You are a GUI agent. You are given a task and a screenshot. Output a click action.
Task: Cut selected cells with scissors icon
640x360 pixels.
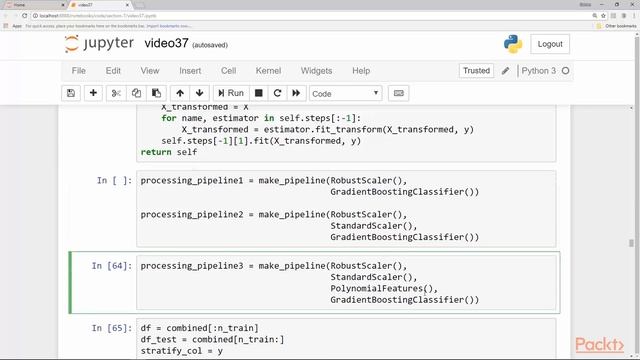pyautogui.click(x=116, y=93)
